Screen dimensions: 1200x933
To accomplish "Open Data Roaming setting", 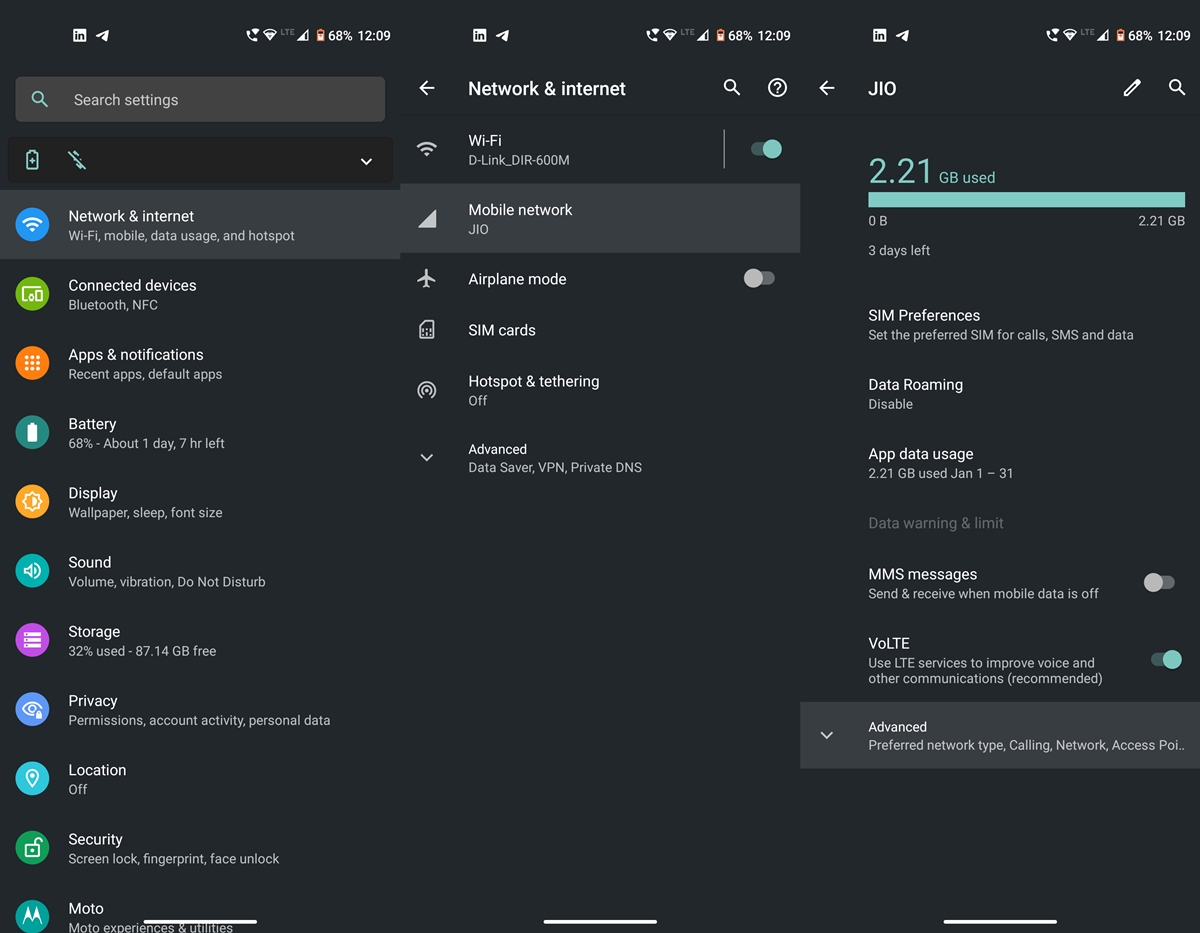I will (x=1000, y=393).
